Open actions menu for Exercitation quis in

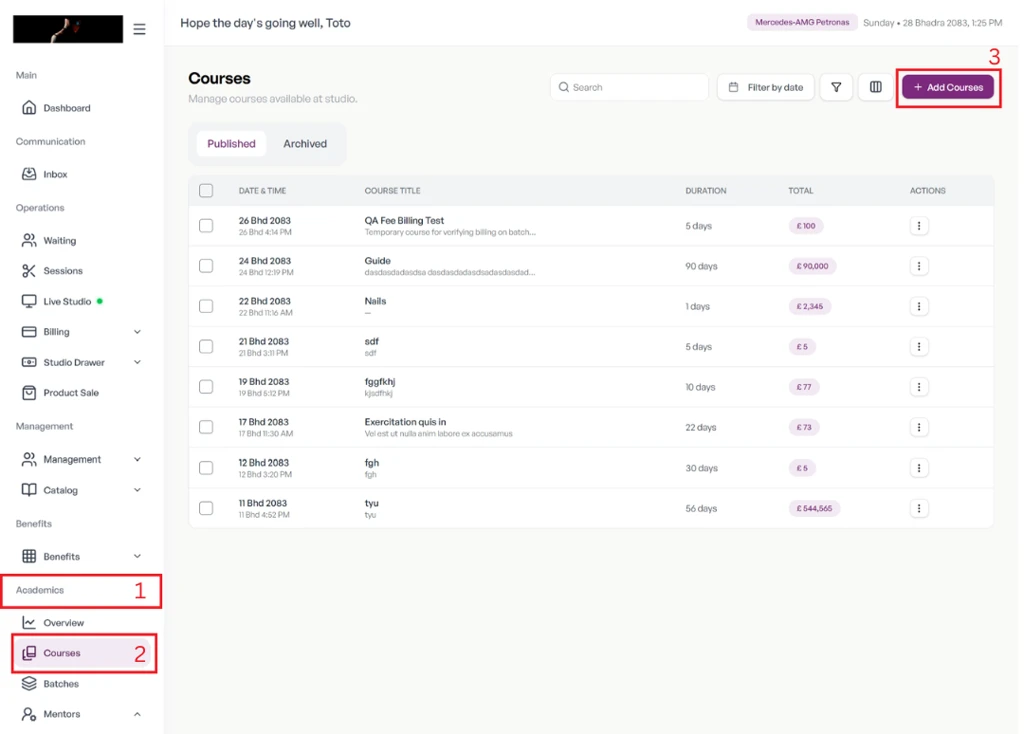919,427
